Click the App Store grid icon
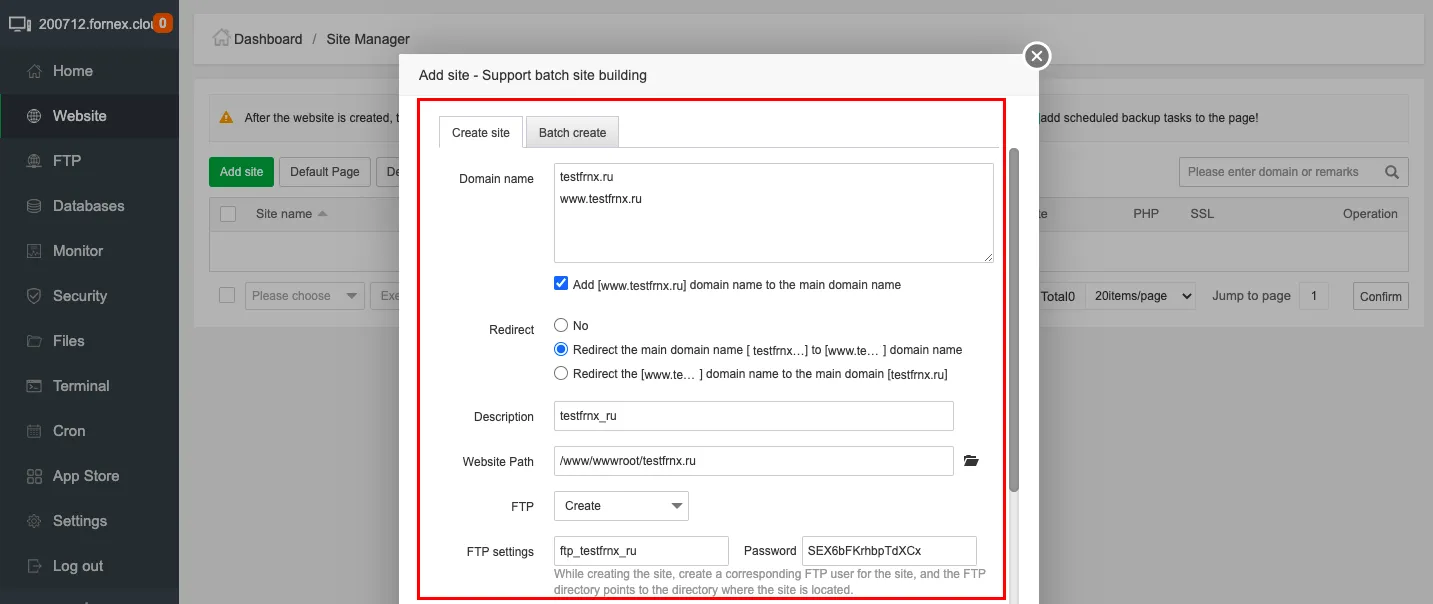 pyautogui.click(x=34, y=476)
